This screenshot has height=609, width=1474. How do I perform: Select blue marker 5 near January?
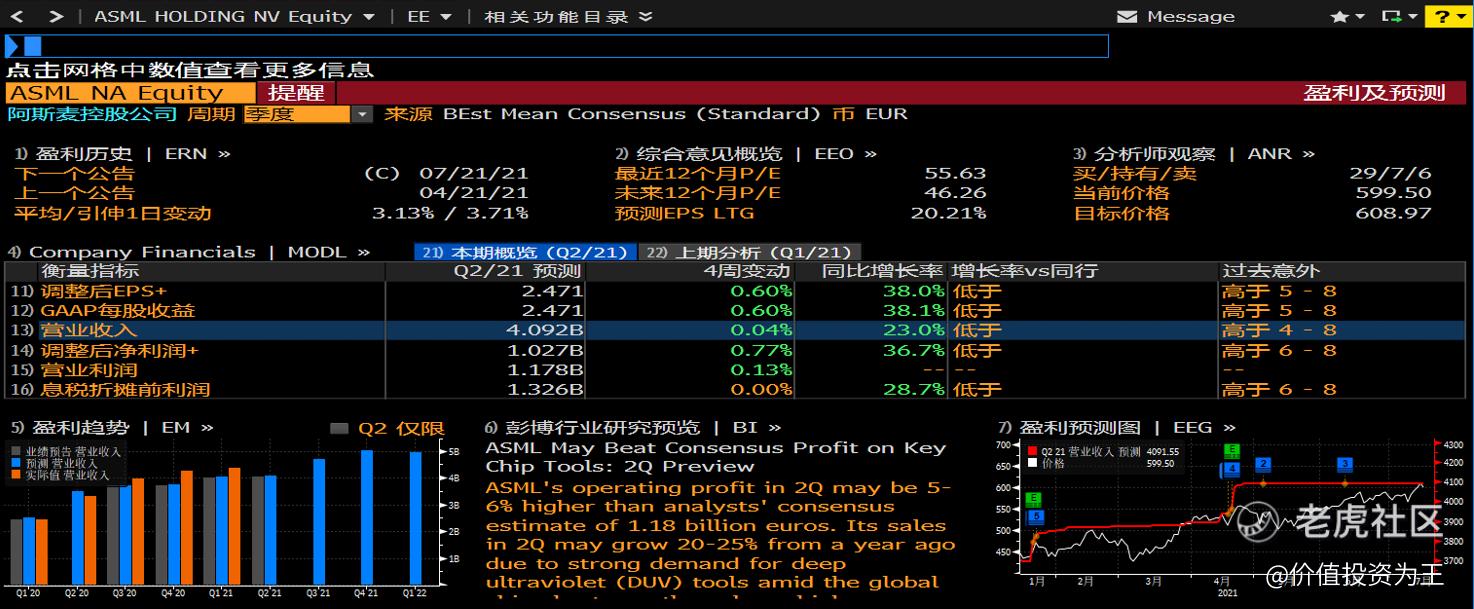point(1035,516)
